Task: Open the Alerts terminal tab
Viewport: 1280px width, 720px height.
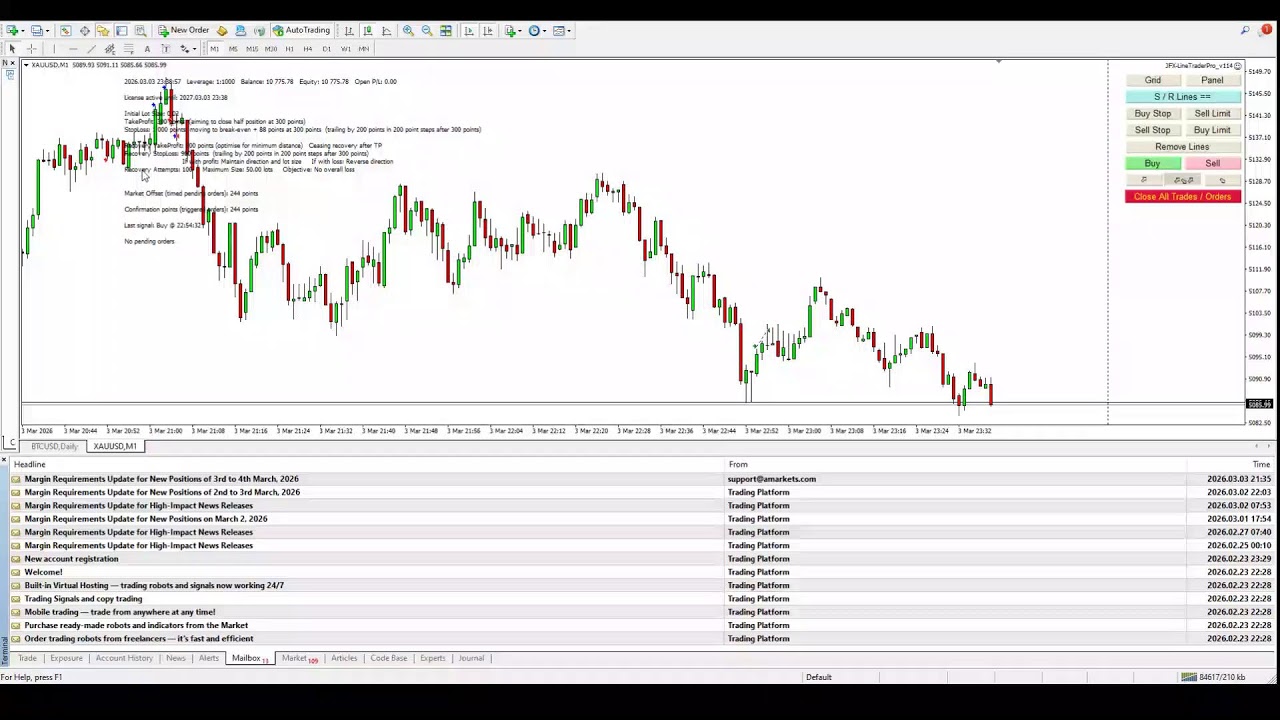Action: click(x=208, y=658)
